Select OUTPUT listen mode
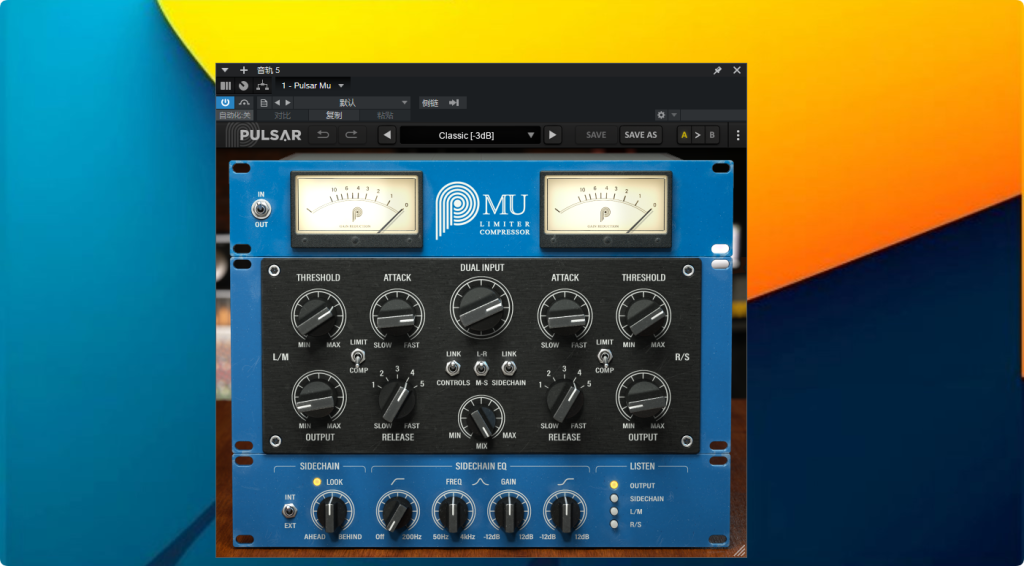Viewport: 1024px width, 566px height. coord(614,485)
